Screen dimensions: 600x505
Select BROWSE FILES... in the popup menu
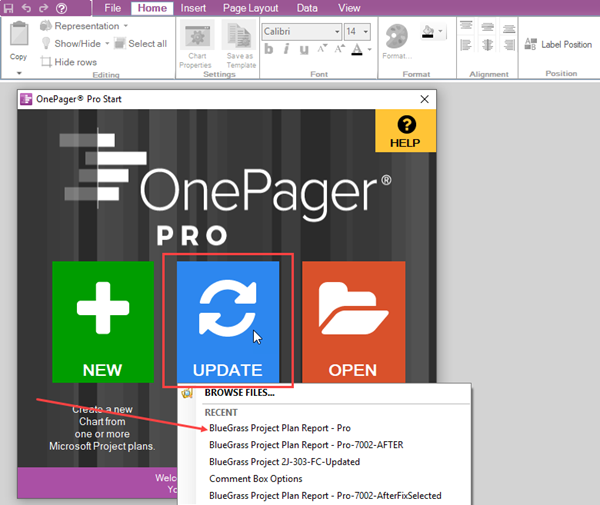pos(240,393)
